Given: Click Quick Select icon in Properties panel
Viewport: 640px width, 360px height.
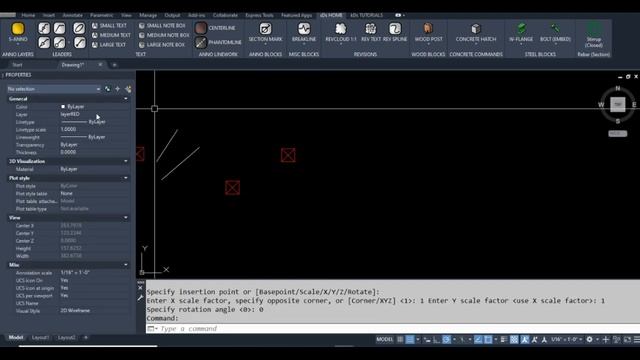Looking at the screenshot, I should (128, 89).
